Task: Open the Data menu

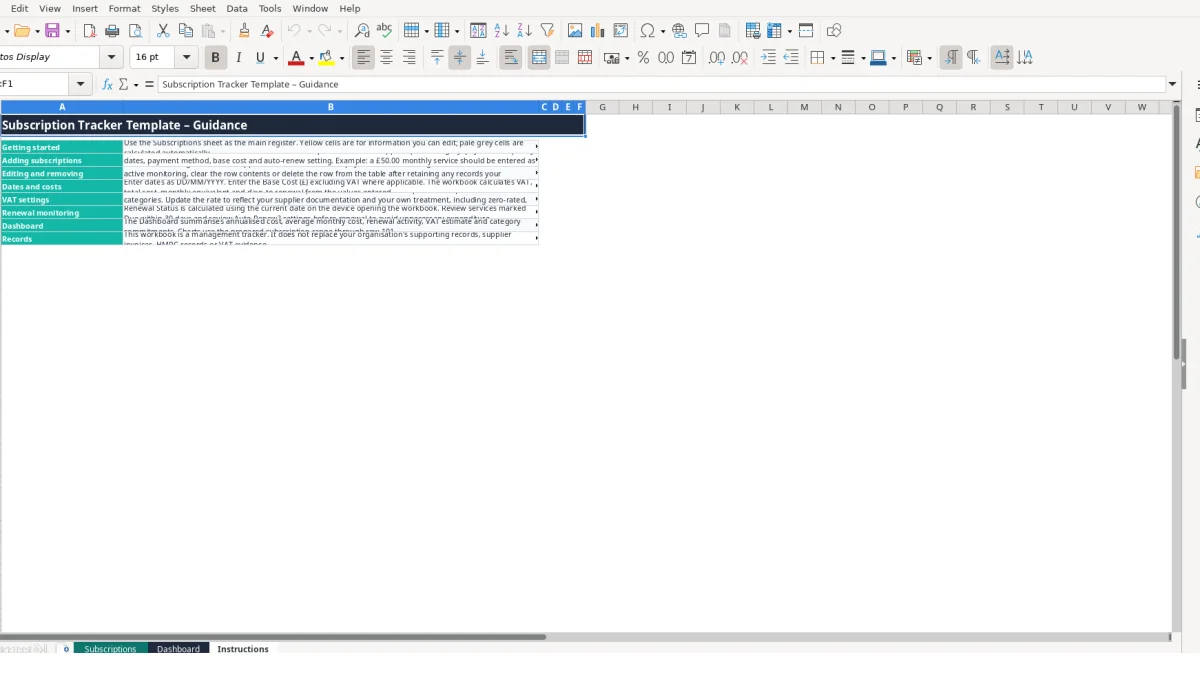Action: 237,8
